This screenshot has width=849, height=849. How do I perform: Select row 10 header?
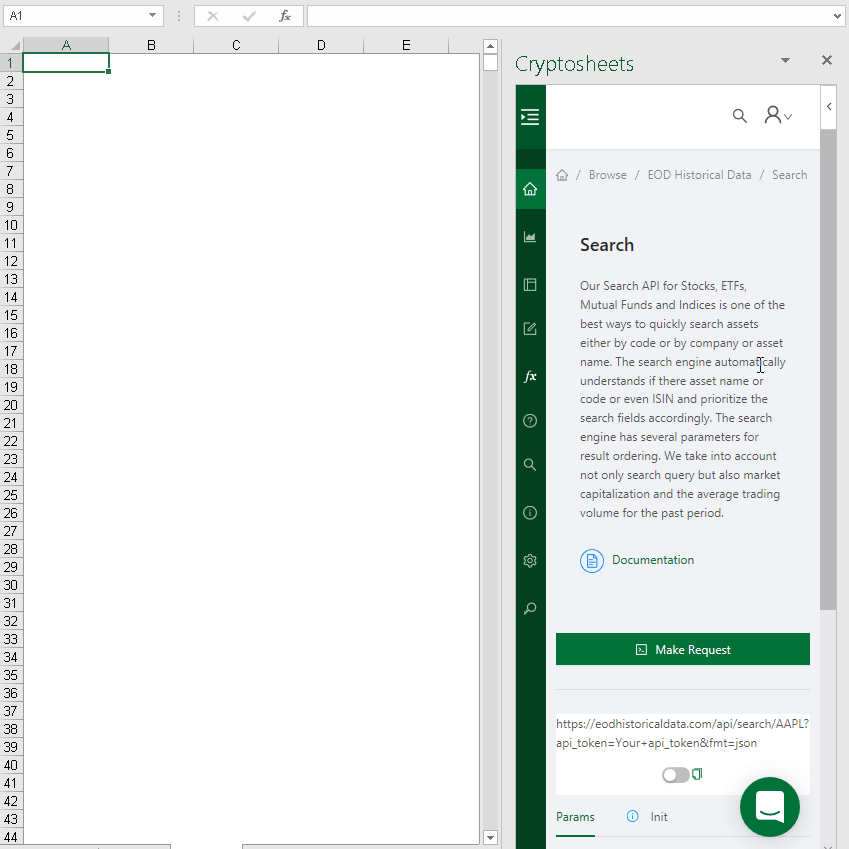tap(11, 225)
